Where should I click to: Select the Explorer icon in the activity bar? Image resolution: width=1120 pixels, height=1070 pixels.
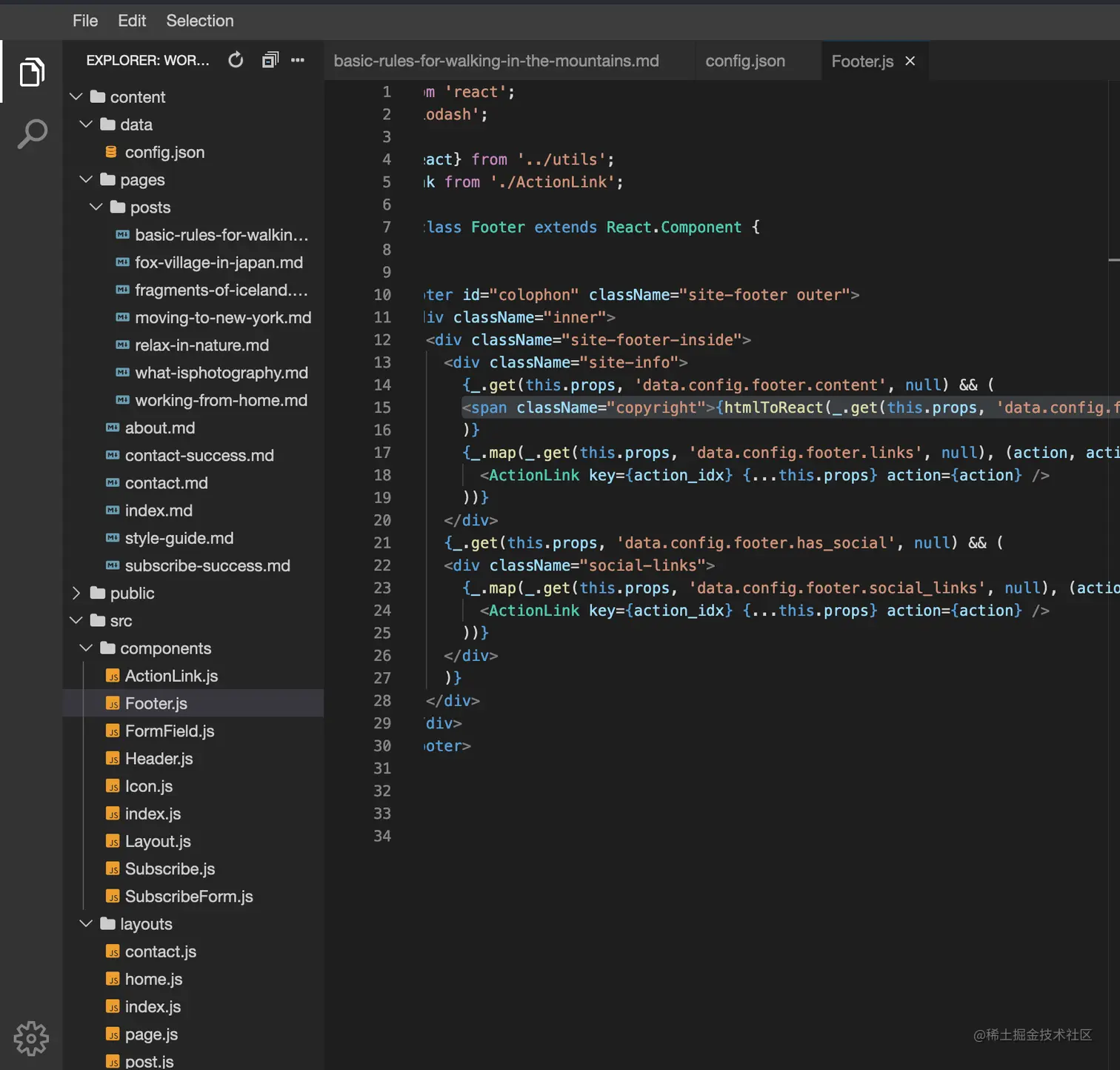click(x=31, y=72)
